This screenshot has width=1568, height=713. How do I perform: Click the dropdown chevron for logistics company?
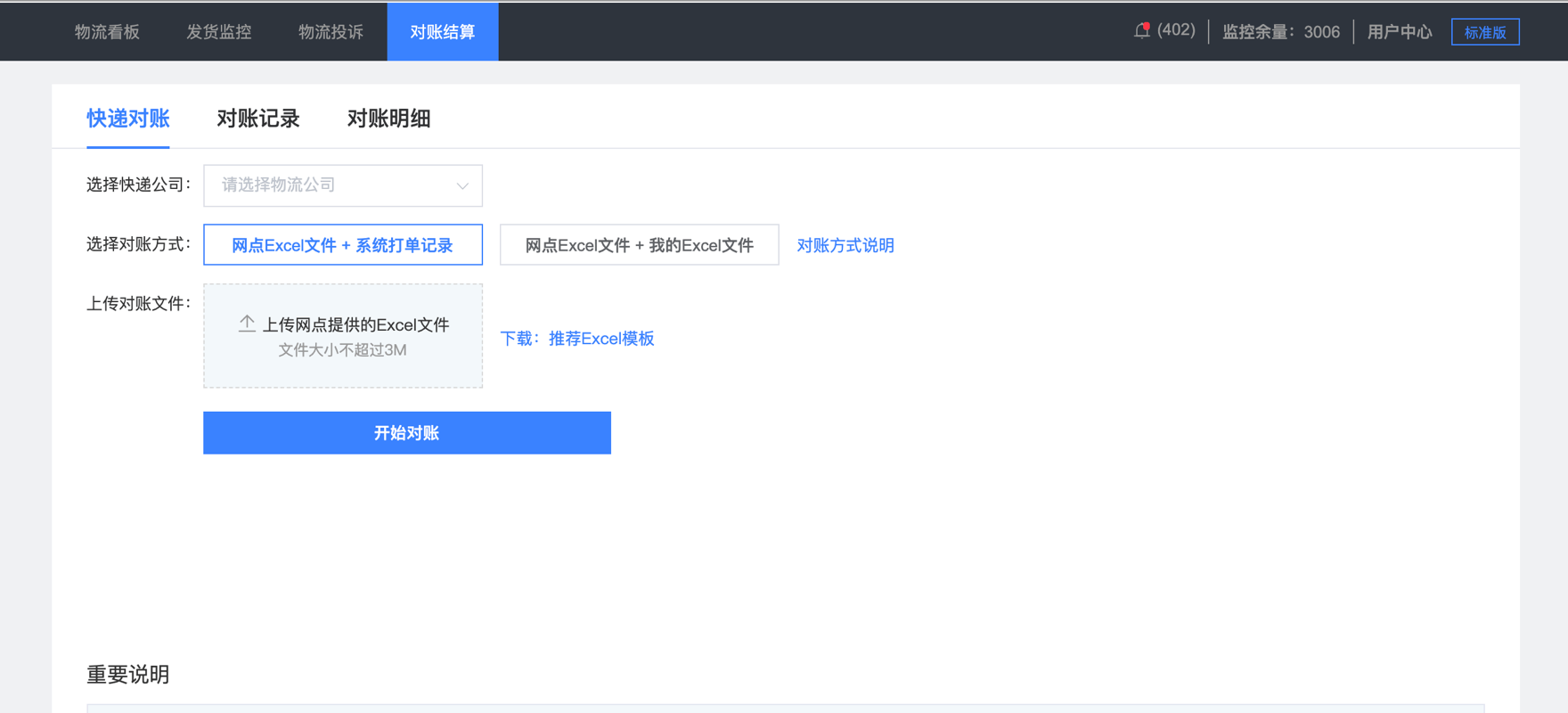click(462, 185)
